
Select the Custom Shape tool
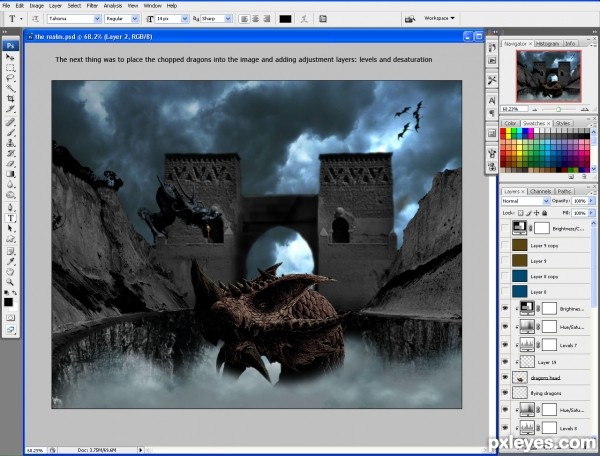tap(10, 239)
